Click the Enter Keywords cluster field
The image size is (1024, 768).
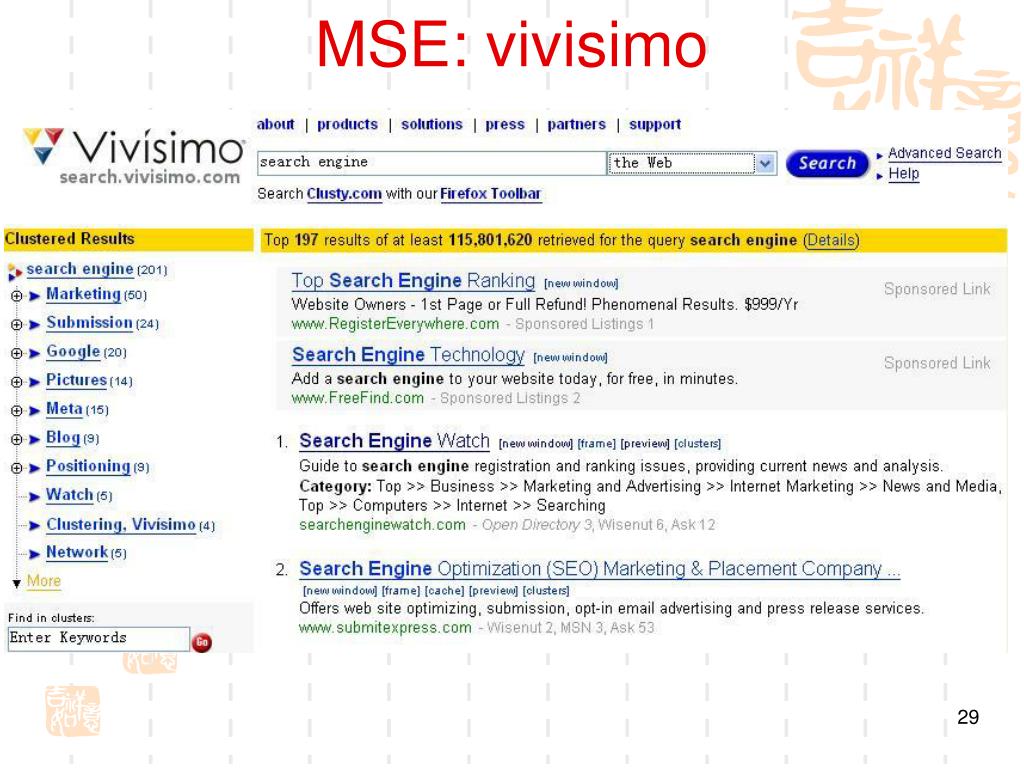click(x=99, y=638)
